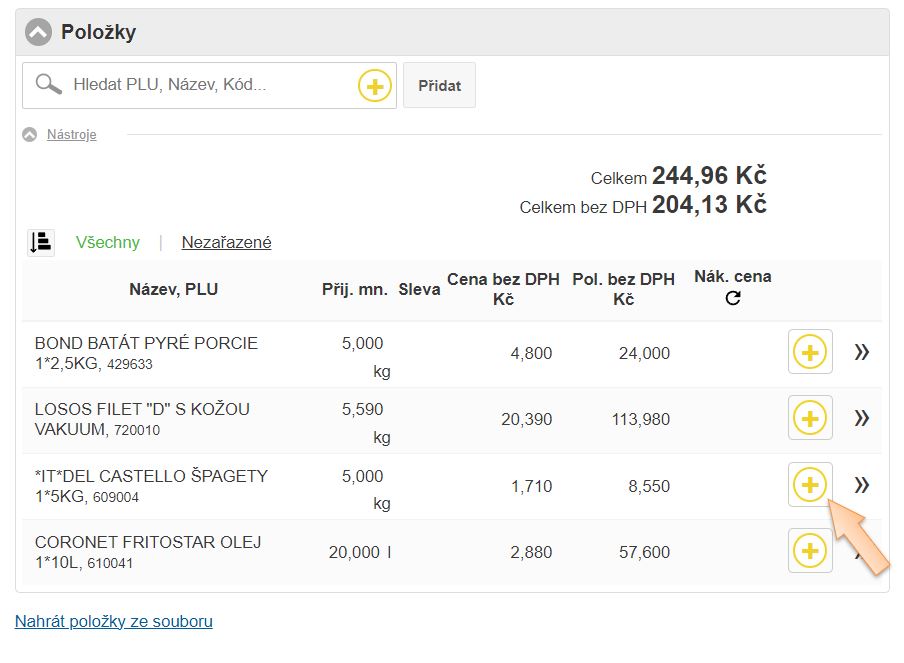Click the plus icon inside the search field
The image size is (904, 663).
(374, 86)
